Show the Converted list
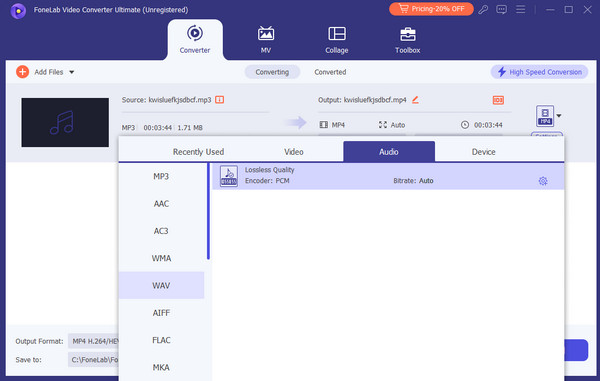Screen dimensions: 600x381 pos(330,72)
